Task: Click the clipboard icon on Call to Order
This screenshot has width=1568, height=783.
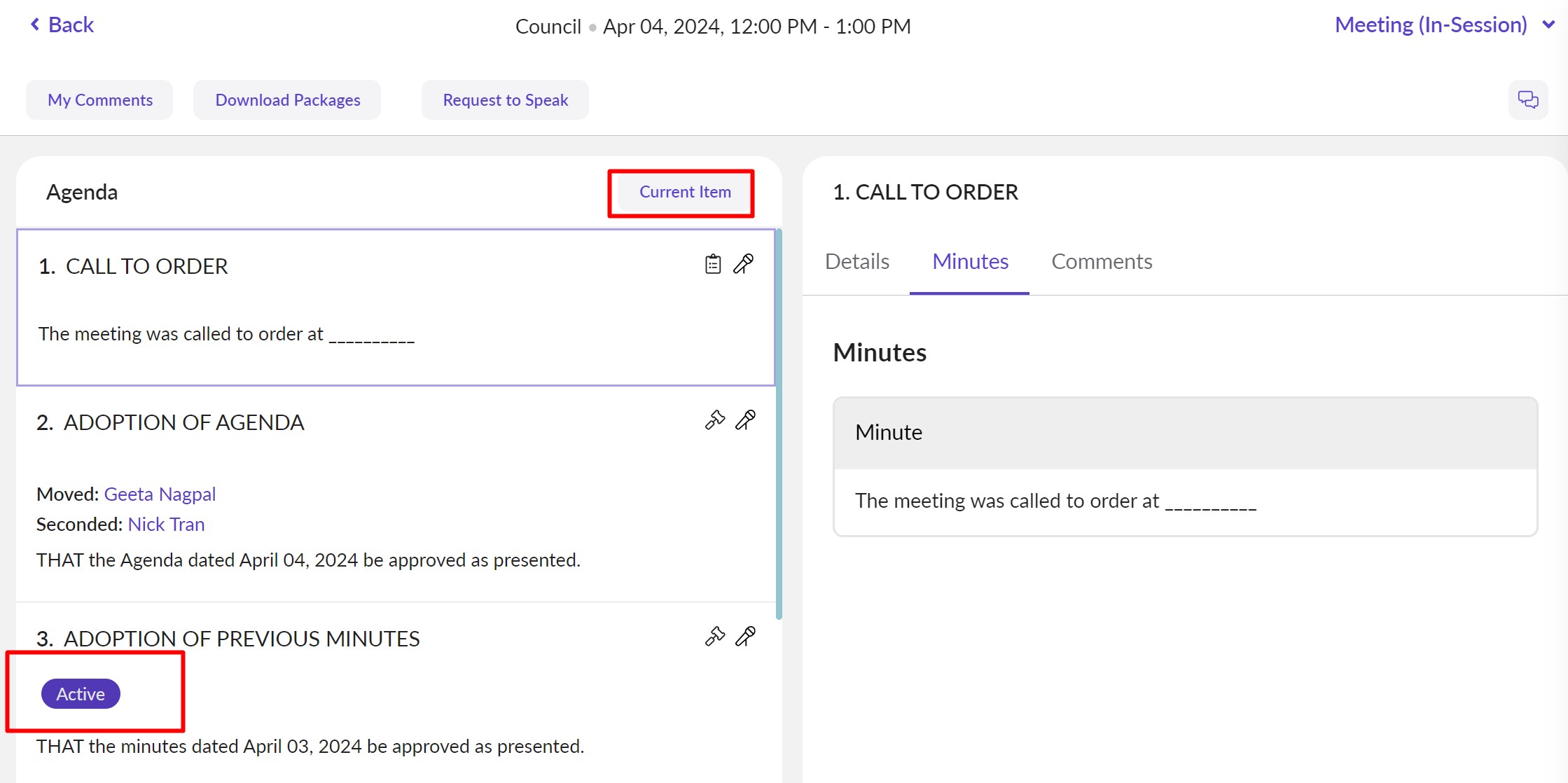Action: (713, 264)
